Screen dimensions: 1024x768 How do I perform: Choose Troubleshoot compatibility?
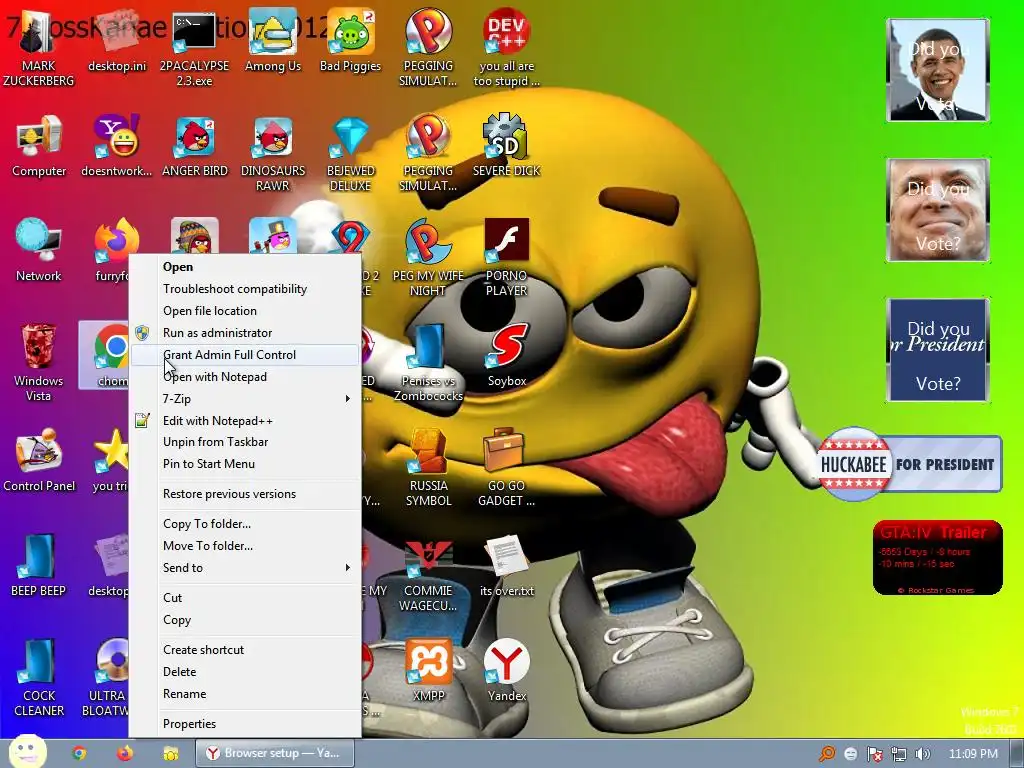tap(245, 289)
